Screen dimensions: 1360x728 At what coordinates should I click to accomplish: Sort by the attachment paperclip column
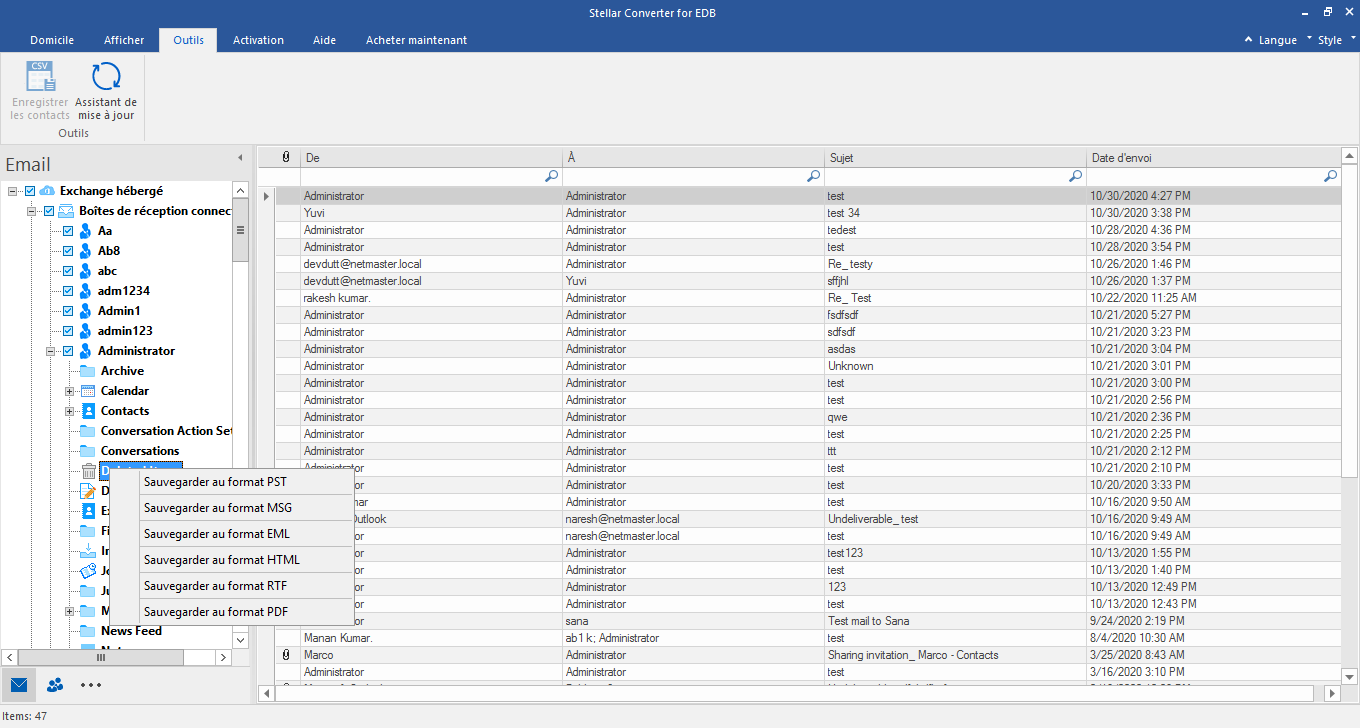tap(287, 158)
